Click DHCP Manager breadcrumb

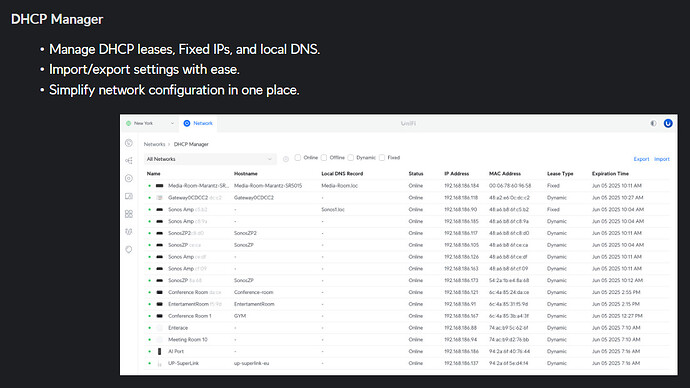[191, 144]
